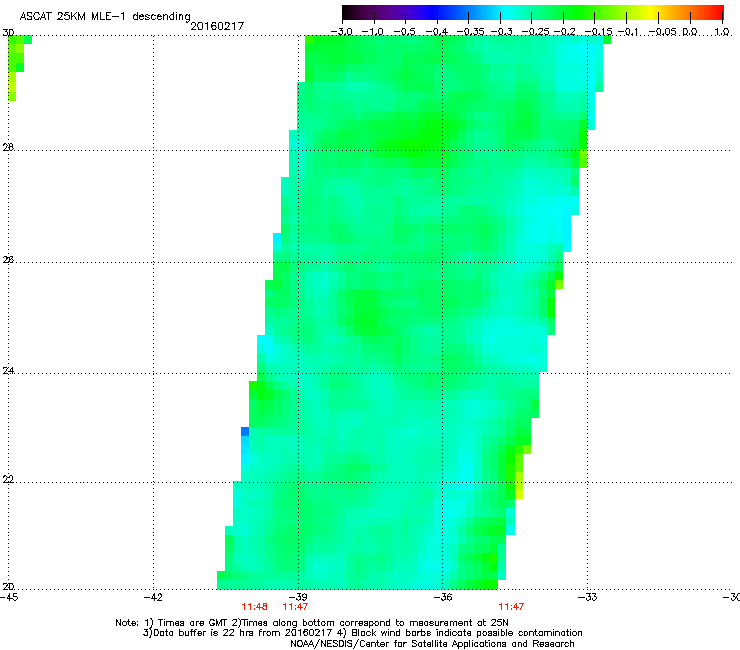Click the title "ASCAT 25KM MLE-1 descending"

(105, 16)
